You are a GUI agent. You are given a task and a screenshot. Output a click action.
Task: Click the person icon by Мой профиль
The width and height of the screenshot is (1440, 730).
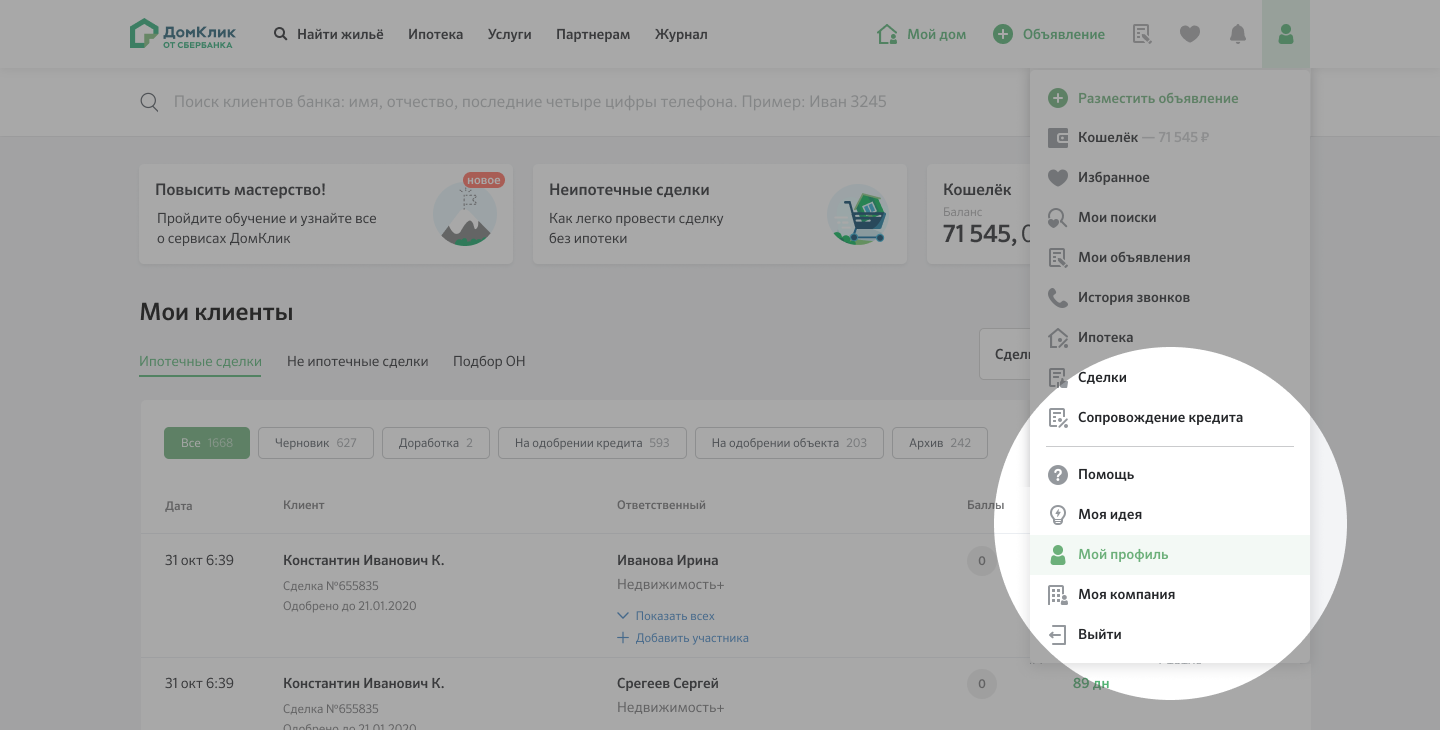[x=1057, y=555]
